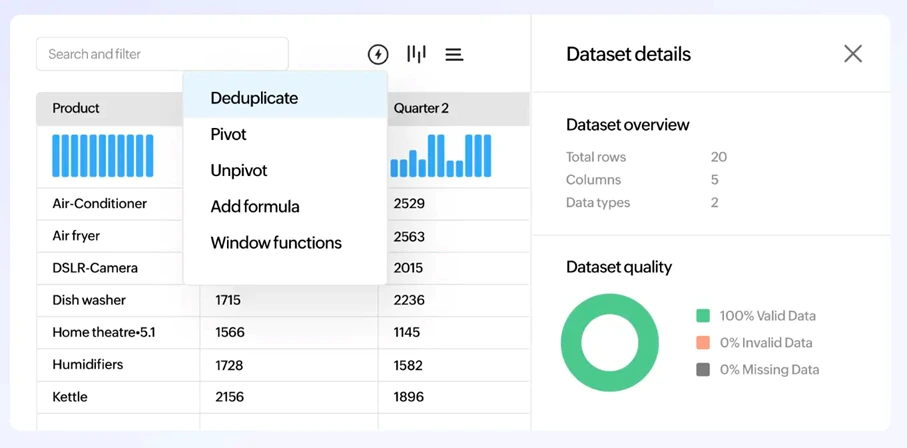Click the gray Missing Data swatch
The image size is (907, 448).
point(703,369)
